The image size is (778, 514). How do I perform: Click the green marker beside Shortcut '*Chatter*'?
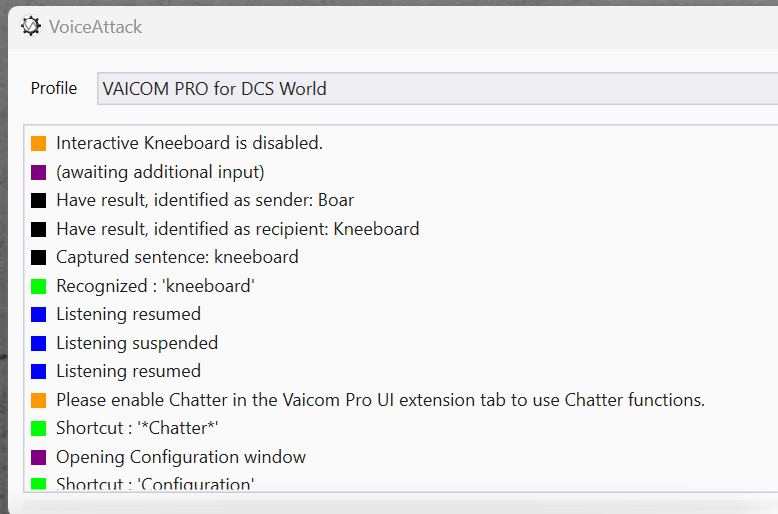pyautogui.click(x=39, y=428)
